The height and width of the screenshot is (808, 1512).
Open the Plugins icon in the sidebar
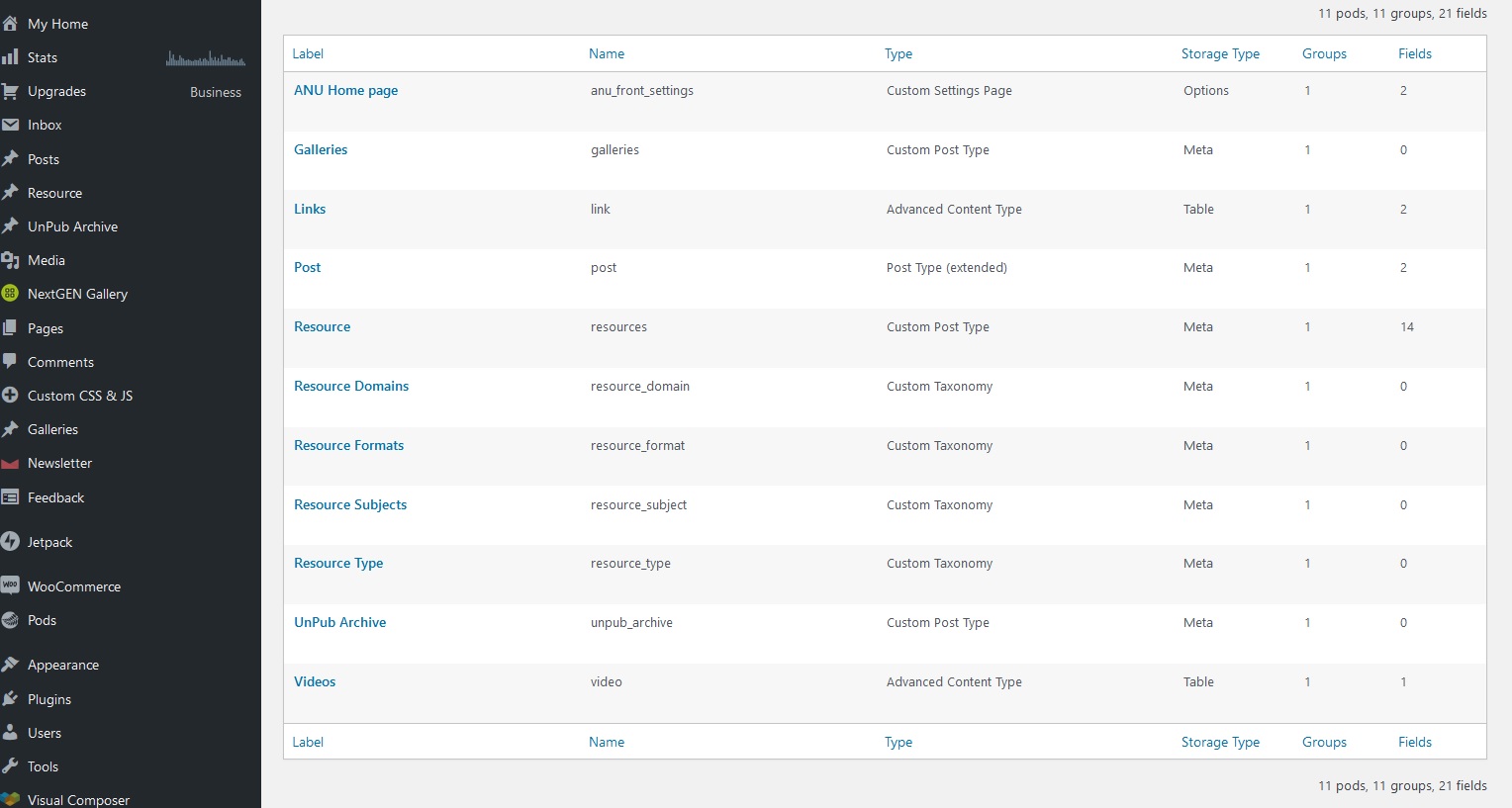11,699
